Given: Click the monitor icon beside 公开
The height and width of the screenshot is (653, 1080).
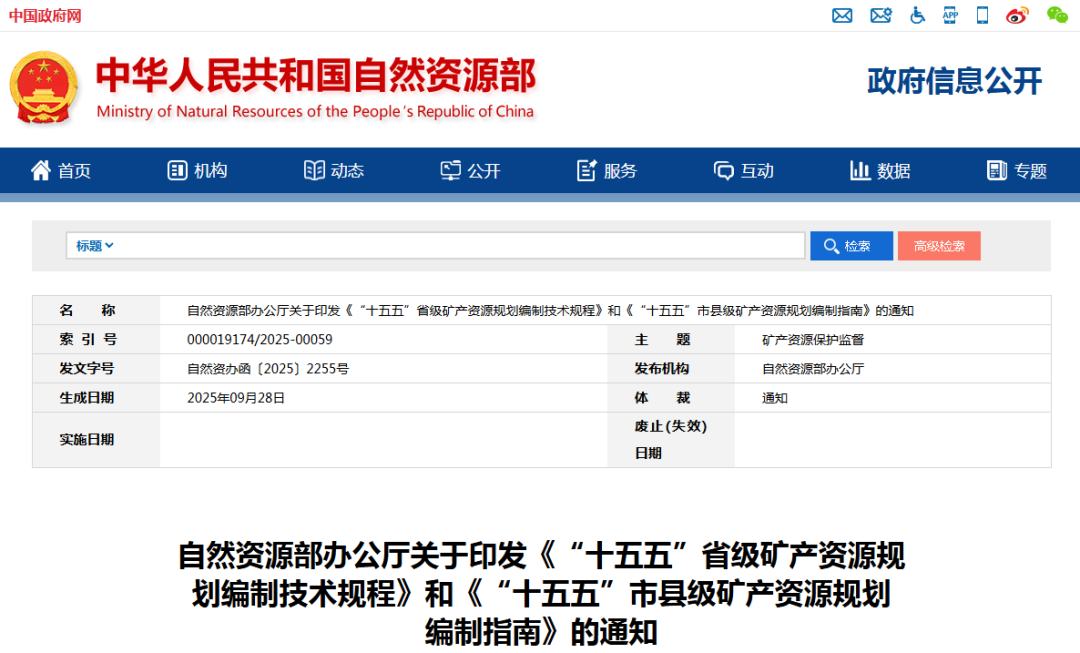Looking at the screenshot, I should click(x=450, y=170).
